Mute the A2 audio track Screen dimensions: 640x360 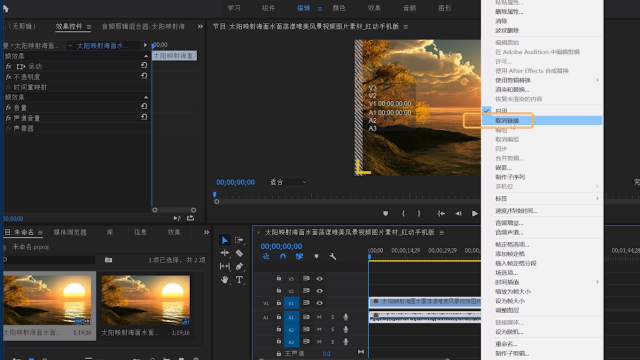319,329
